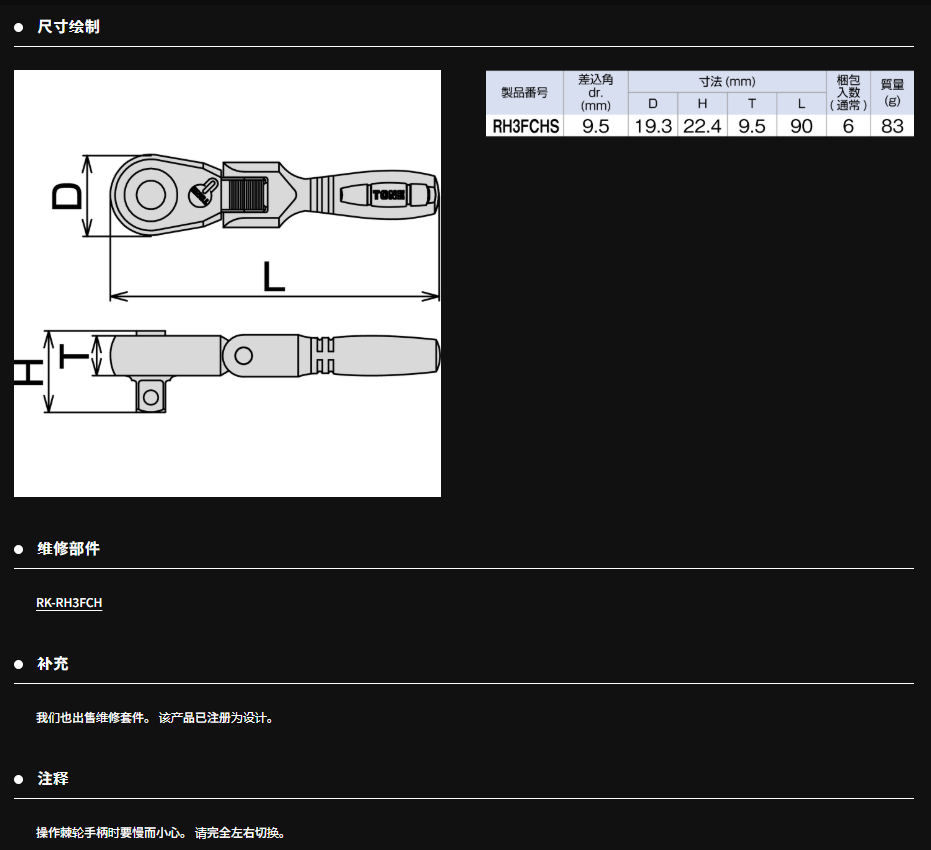Click the 梱包入数 column header
The height and width of the screenshot is (850, 931).
[848, 92]
